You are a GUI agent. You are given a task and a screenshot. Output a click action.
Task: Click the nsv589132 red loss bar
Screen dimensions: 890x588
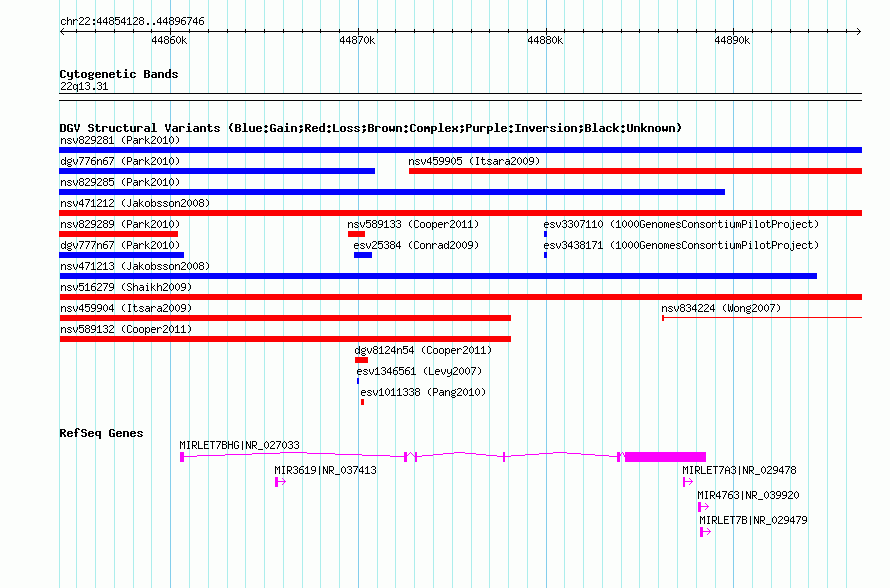(285, 339)
